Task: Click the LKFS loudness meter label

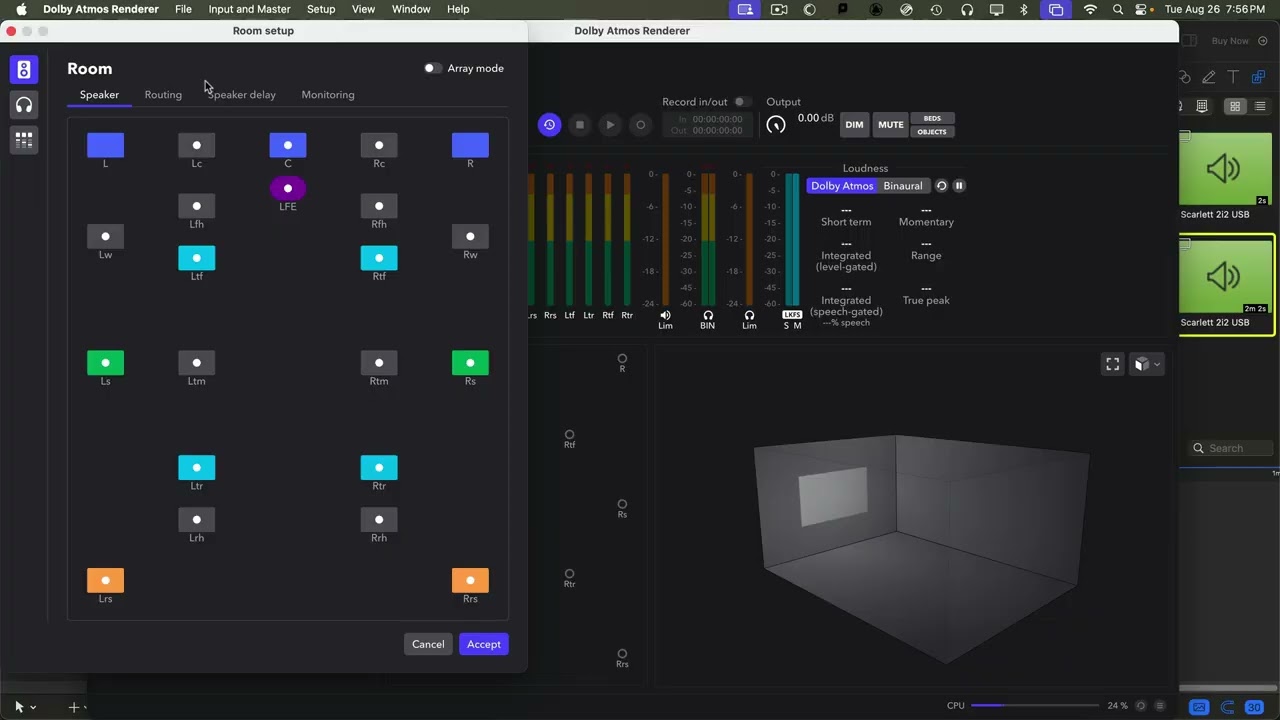Action: click(x=792, y=315)
